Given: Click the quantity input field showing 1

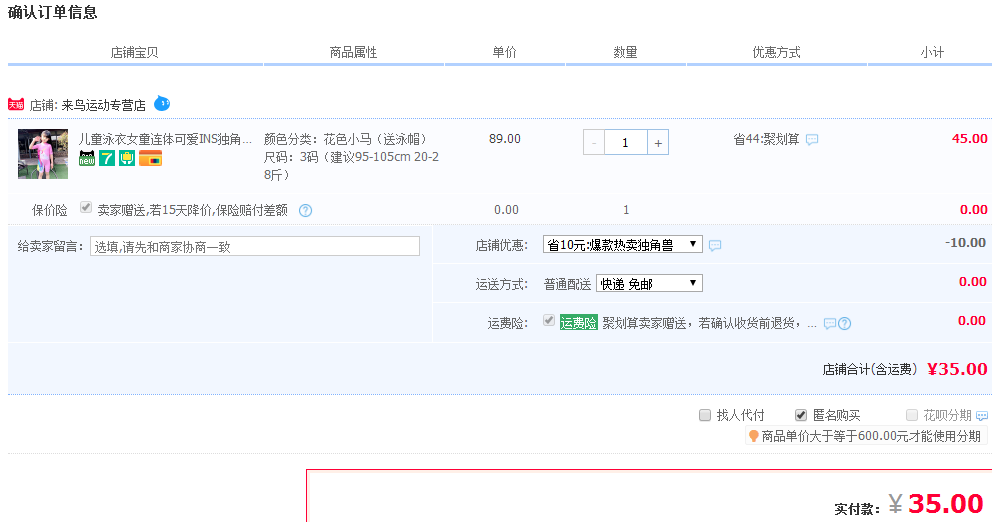Looking at the screenshot, I should tap(626, 142).
